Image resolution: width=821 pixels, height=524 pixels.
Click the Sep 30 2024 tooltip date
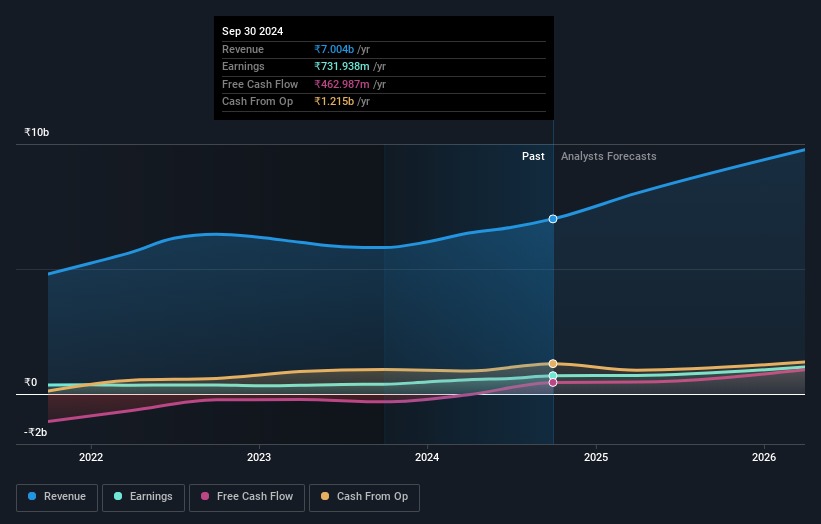[x=252, y=31]
